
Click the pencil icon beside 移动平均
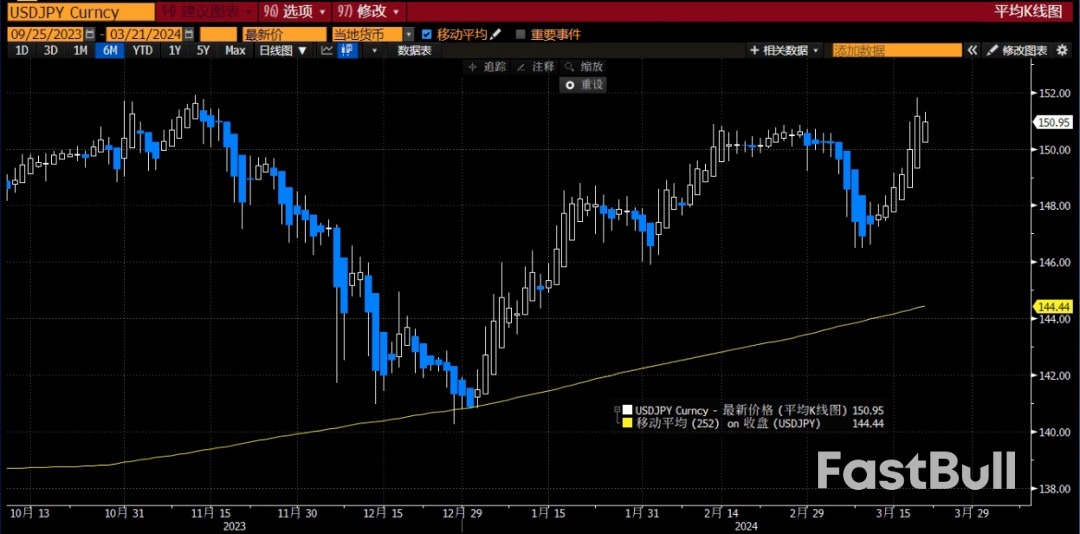[496, 34]
